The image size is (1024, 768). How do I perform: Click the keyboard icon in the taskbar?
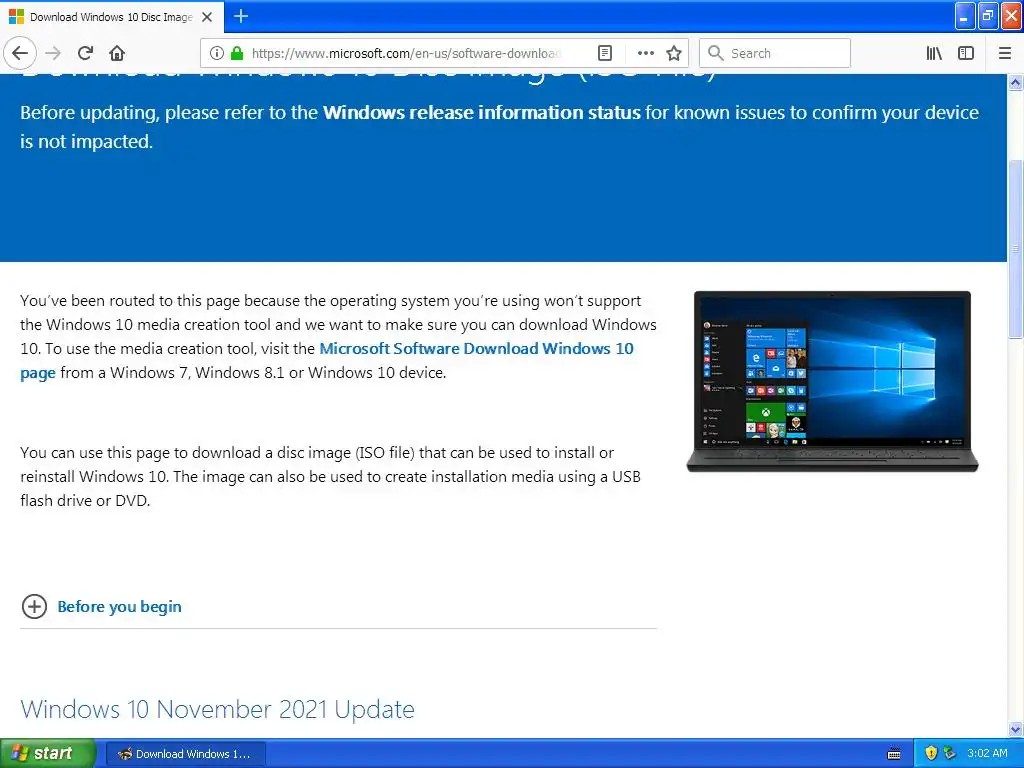pos(894,754)
